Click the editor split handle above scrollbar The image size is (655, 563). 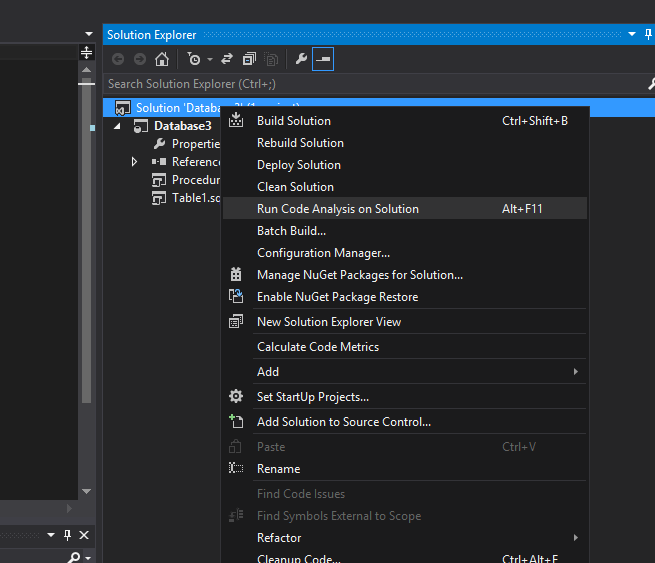coord(86,52)
